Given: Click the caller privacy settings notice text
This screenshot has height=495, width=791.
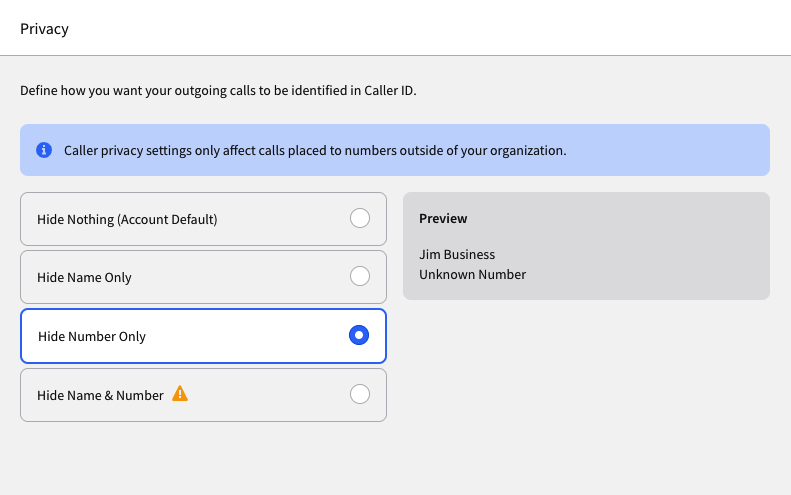Looking at the screenshot, I should [x=315, y=151].
